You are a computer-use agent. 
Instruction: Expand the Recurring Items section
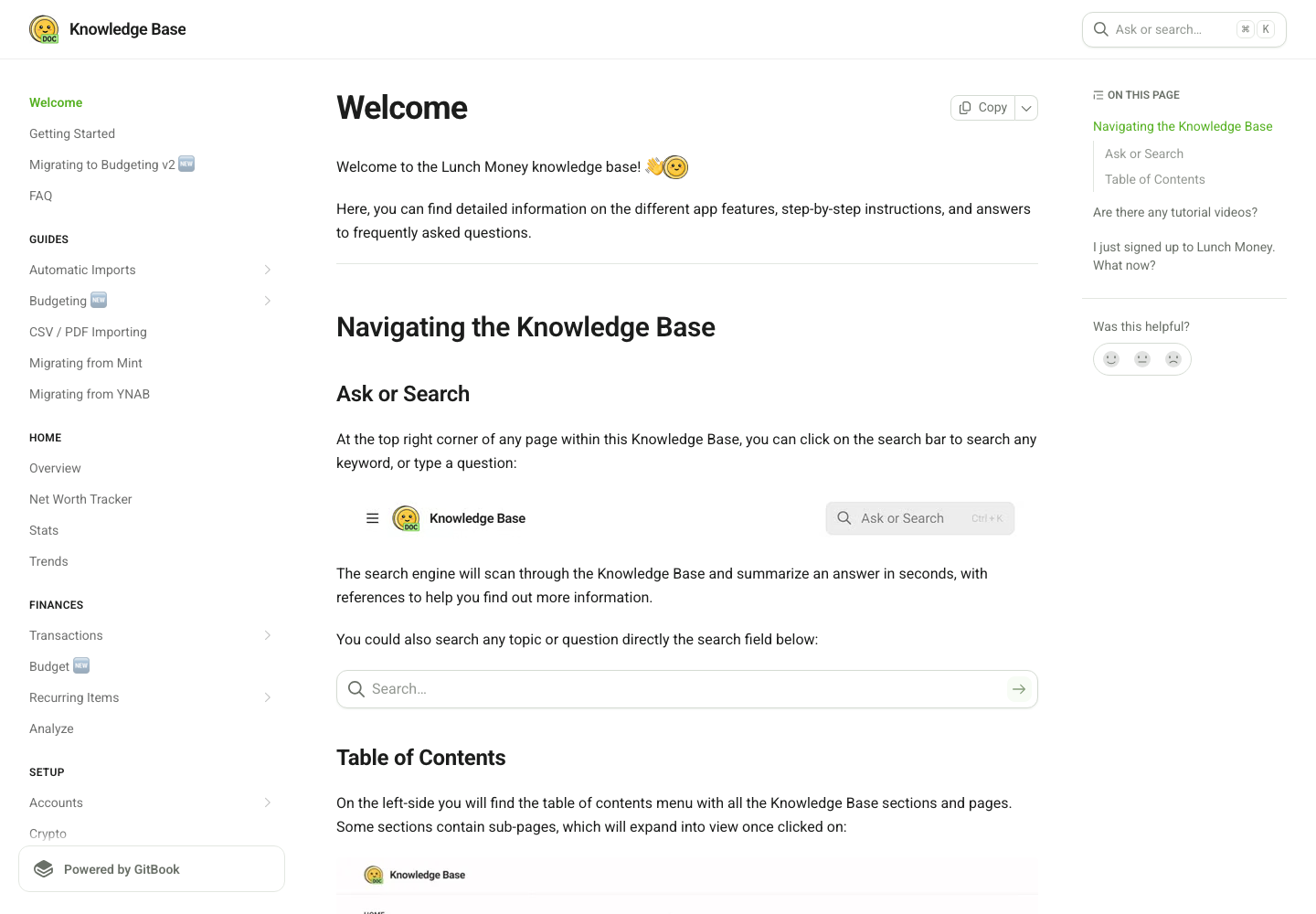[268, 697]
